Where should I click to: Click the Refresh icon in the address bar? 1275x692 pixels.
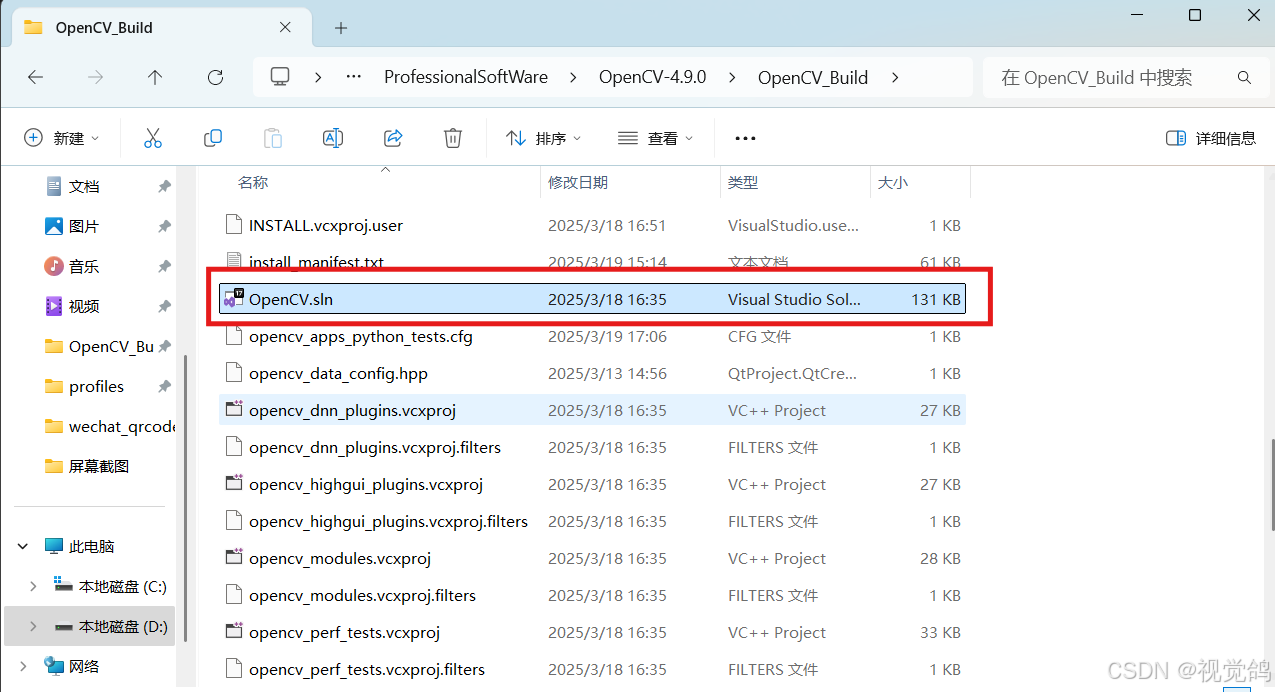216,77
